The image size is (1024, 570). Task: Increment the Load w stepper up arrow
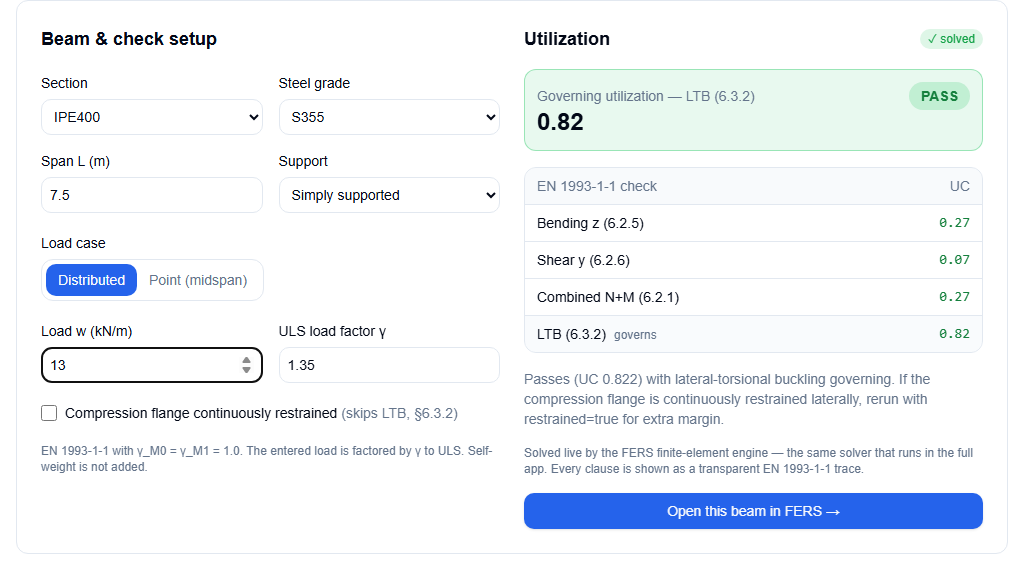[x=246, y=360]
